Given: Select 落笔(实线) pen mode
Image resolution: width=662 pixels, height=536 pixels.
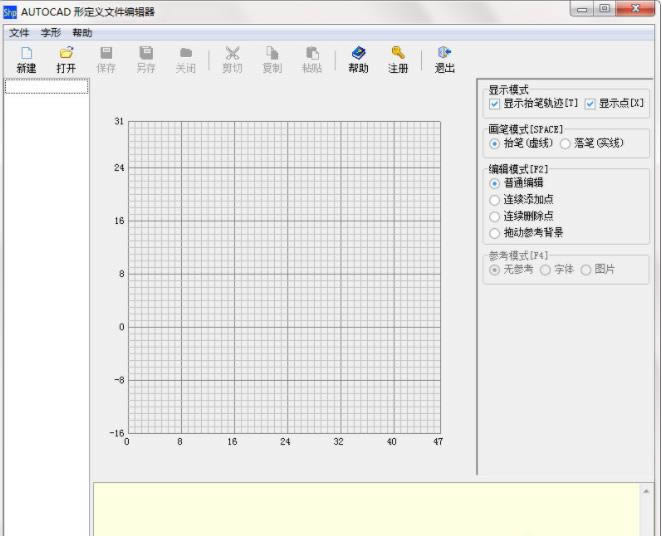Looking at the screenshot, I should pyautogui.click(x=566, y=143).
